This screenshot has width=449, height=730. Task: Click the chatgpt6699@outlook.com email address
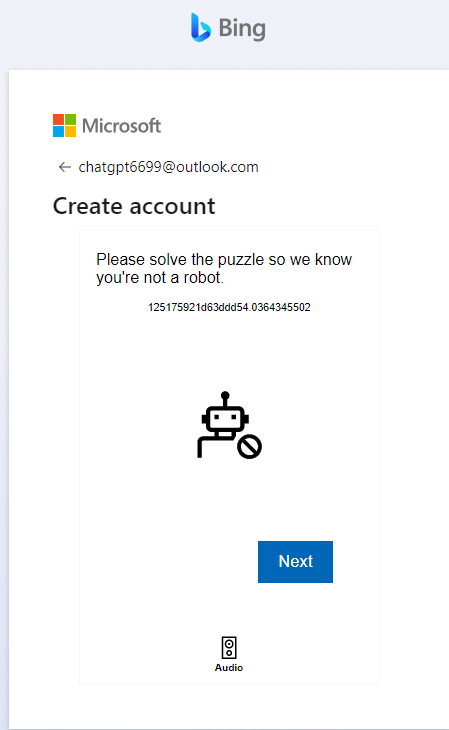pyautogui.click(x=169, y=167)
